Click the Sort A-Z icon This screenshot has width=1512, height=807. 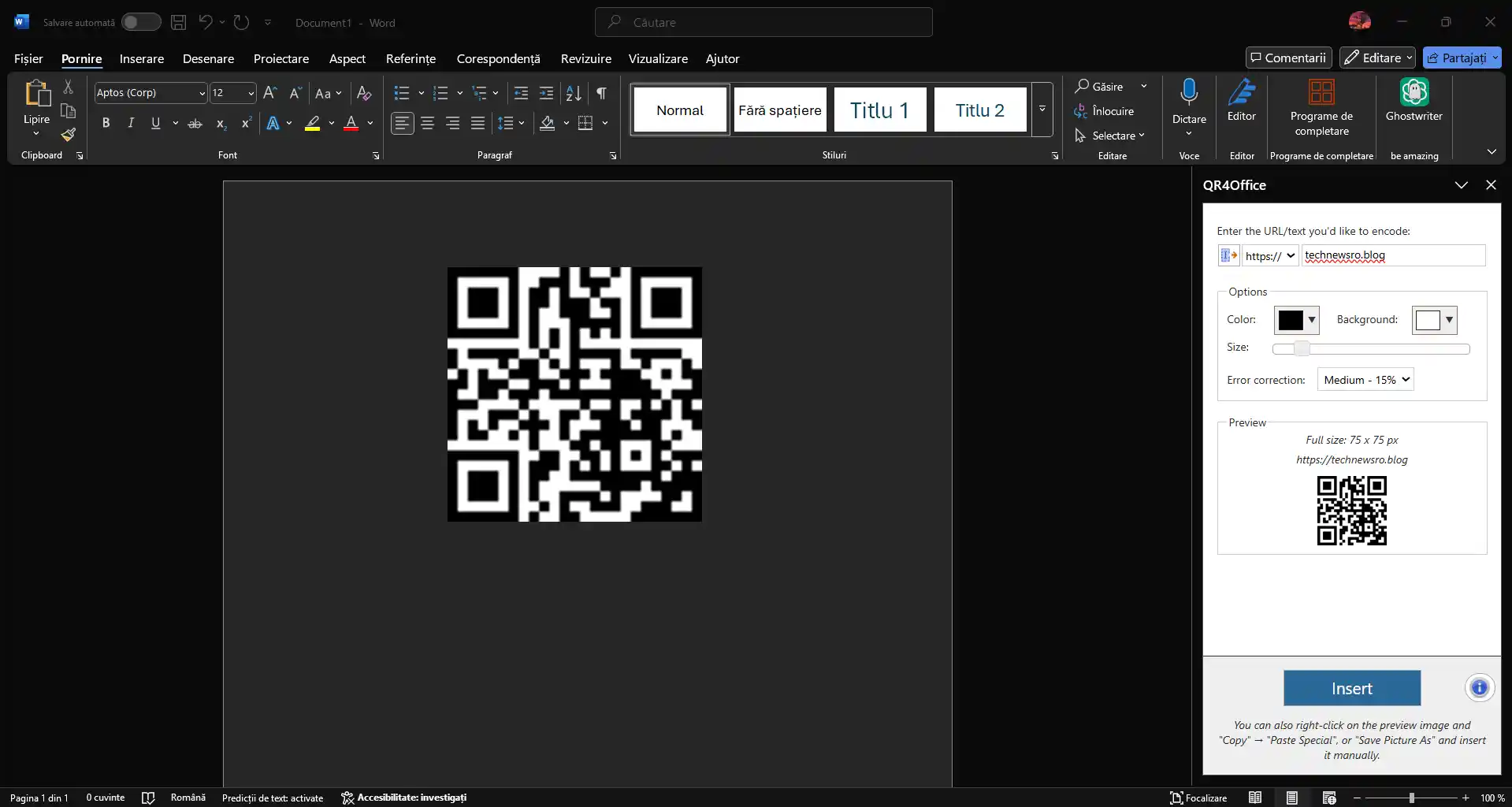574,93
